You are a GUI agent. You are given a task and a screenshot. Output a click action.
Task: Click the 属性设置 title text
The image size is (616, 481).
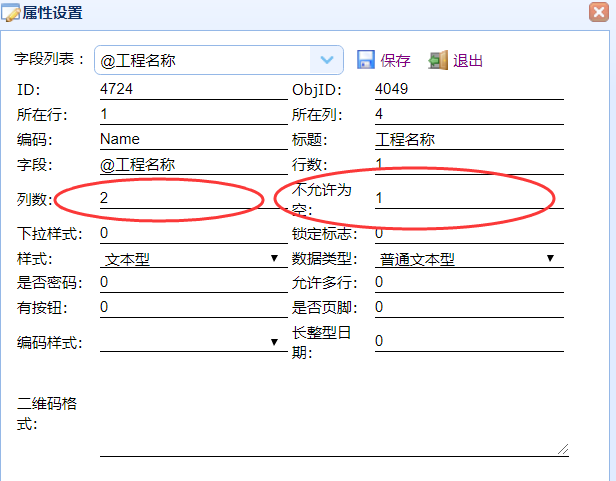[x=52, y=13]
